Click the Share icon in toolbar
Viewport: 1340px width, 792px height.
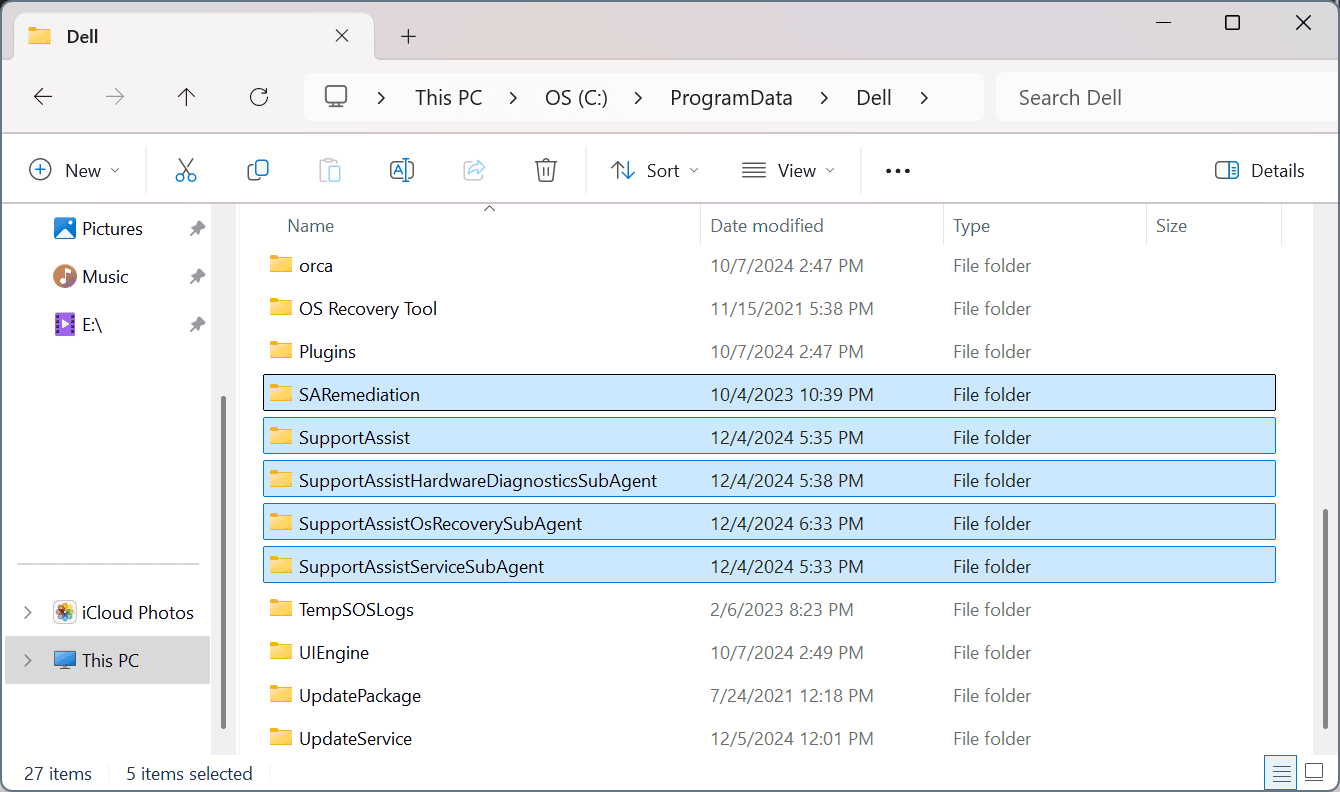pos(474,171)
